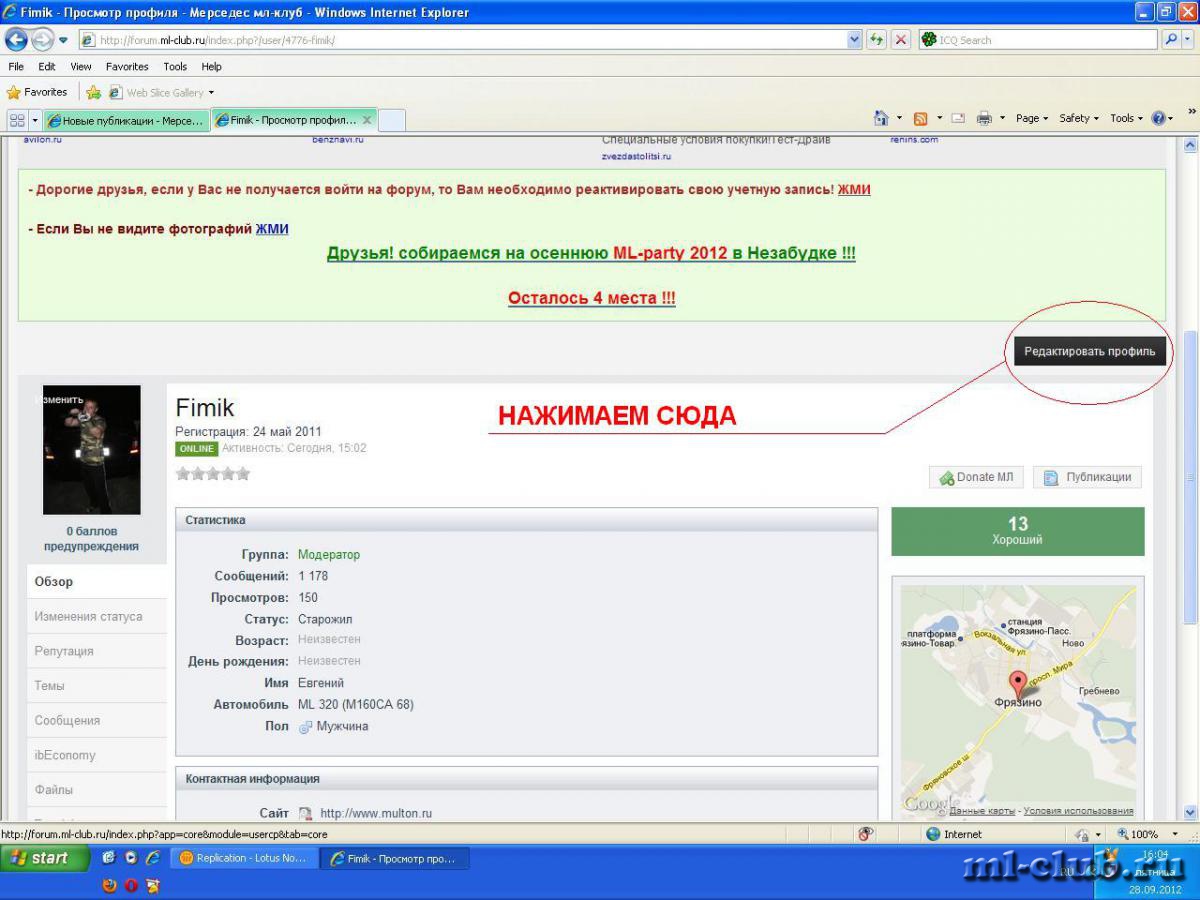The width and height of the screenshot is (1200, 900).
Task: Click the Refresh page icon
Action: pyautogui.click(x=877, y=40)
